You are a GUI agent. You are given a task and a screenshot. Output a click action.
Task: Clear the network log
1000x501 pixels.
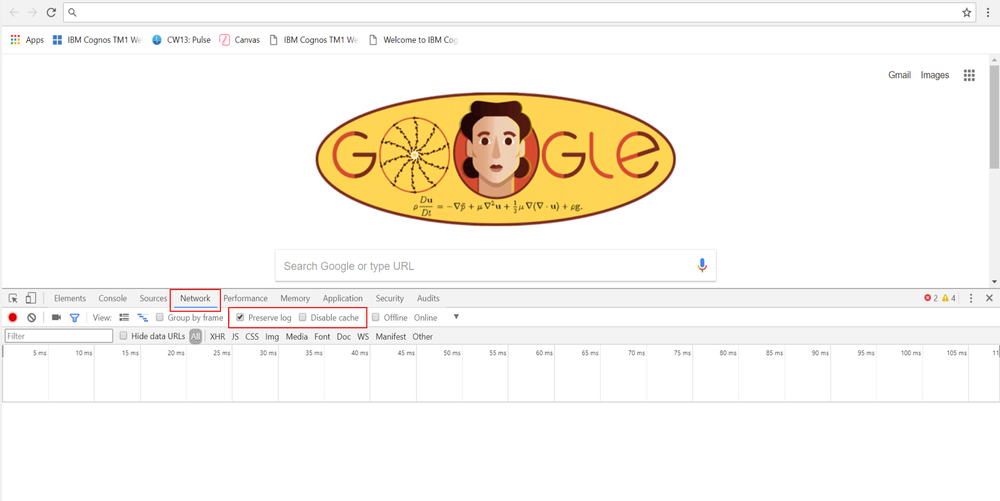click(32, 318)
